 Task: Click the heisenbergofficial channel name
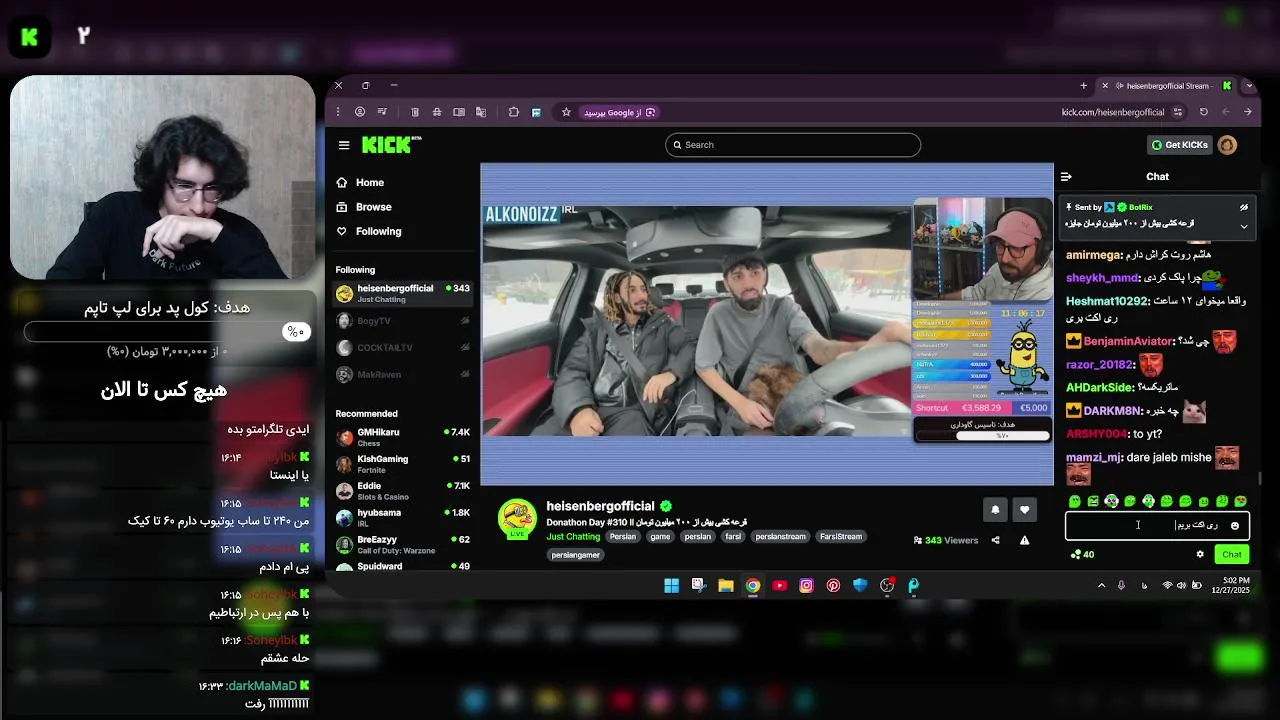pos(600,506)
